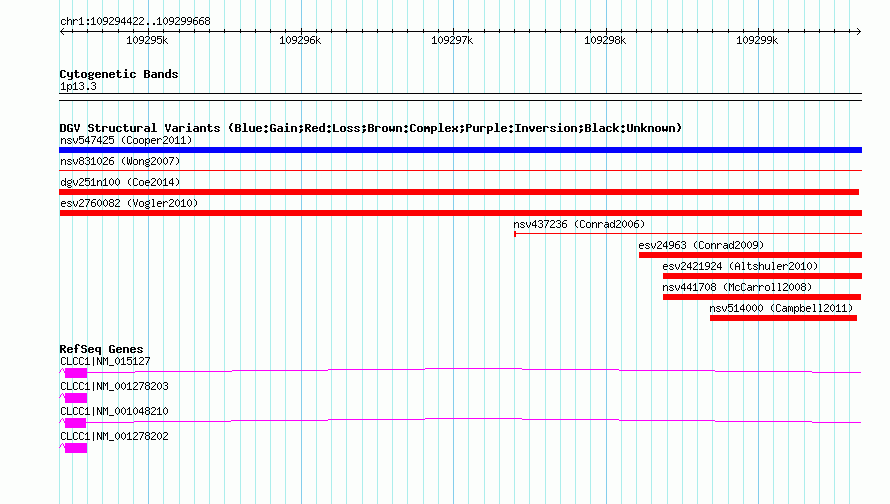Select the CLCC1|NM_001048210 gene label
This screenshot has width=890, height=504.
pyautogui.click(x=114, y=411)
